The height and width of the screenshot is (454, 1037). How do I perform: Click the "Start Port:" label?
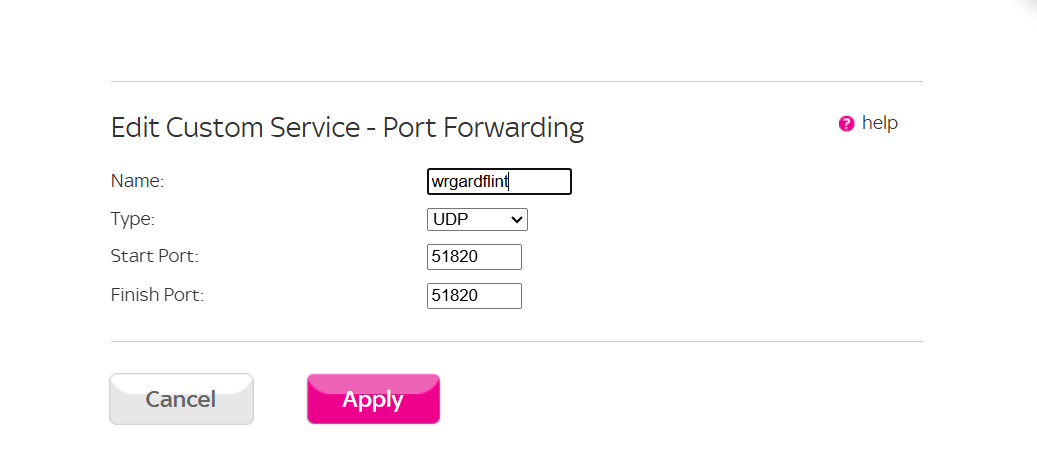click(x=155, y=257)
